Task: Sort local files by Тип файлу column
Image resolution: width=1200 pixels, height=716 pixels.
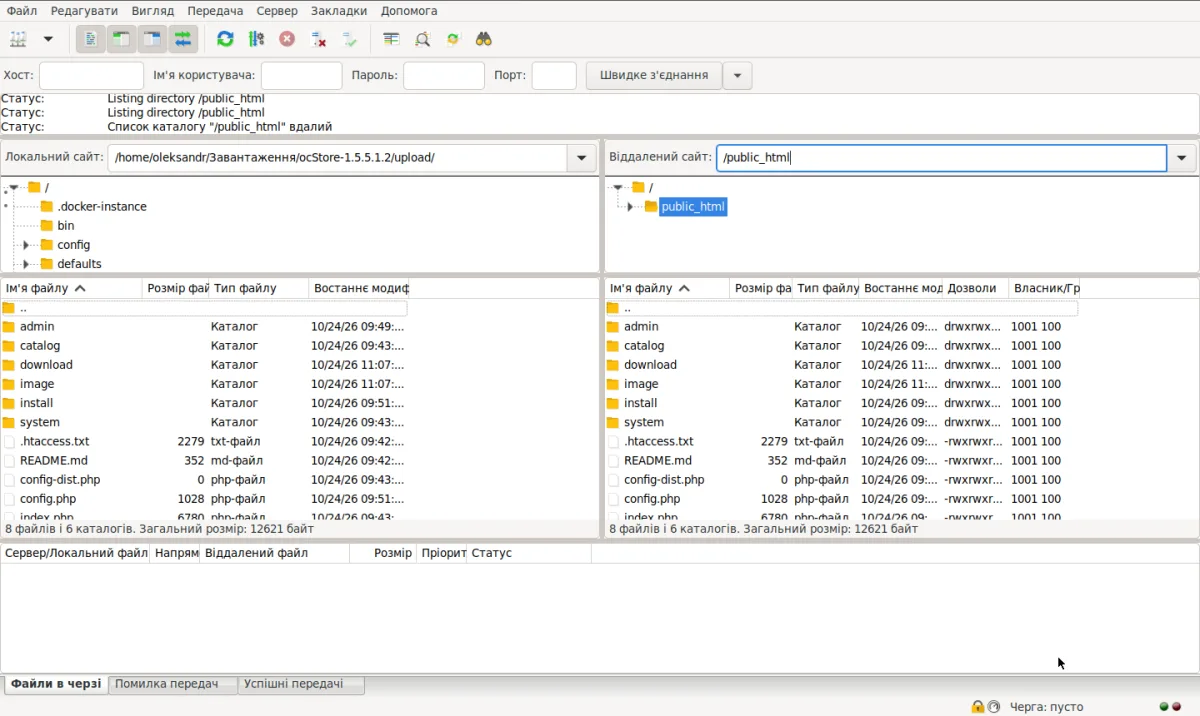Action: 258,288
